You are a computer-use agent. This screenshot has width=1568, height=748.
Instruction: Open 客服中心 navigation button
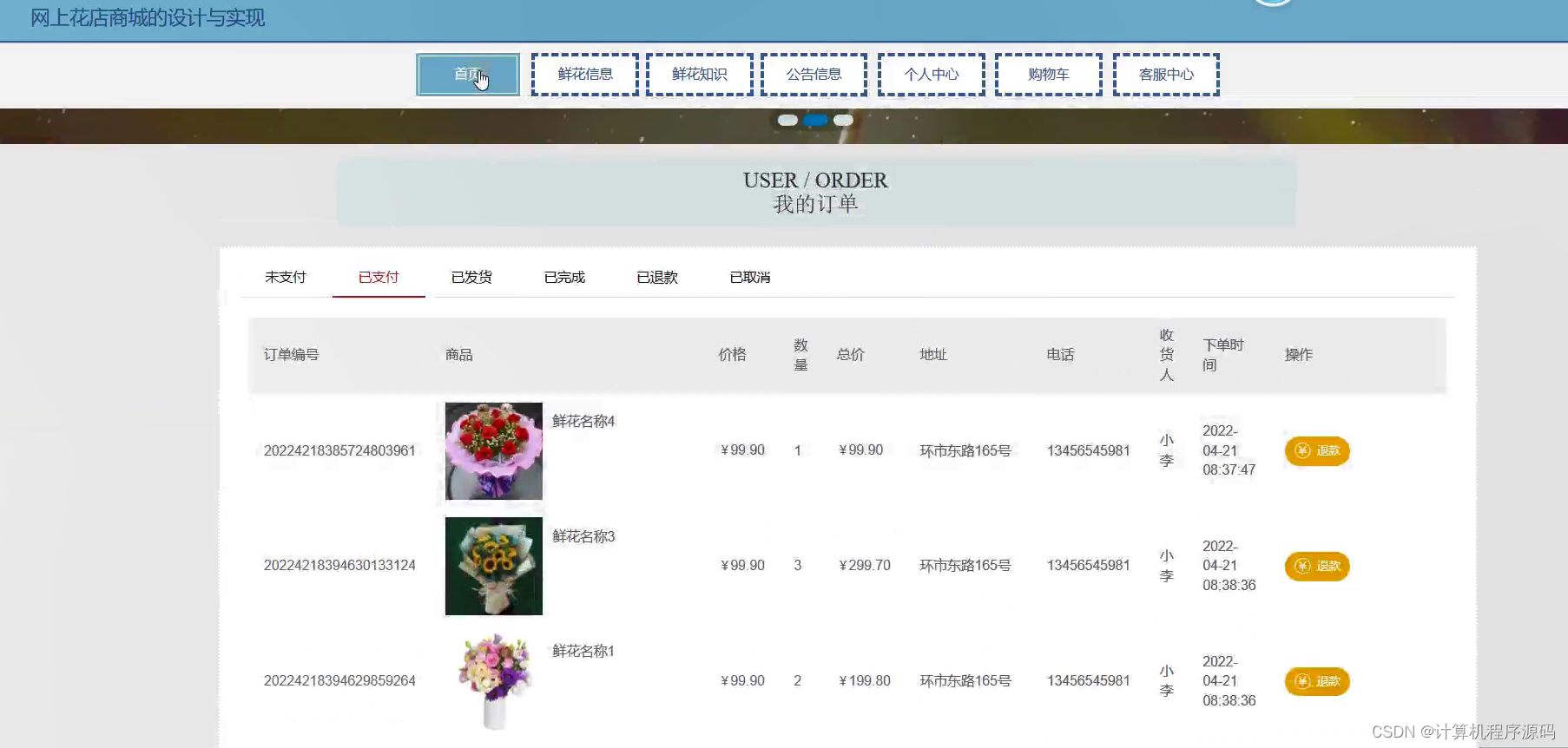(x=1166, y=75)
